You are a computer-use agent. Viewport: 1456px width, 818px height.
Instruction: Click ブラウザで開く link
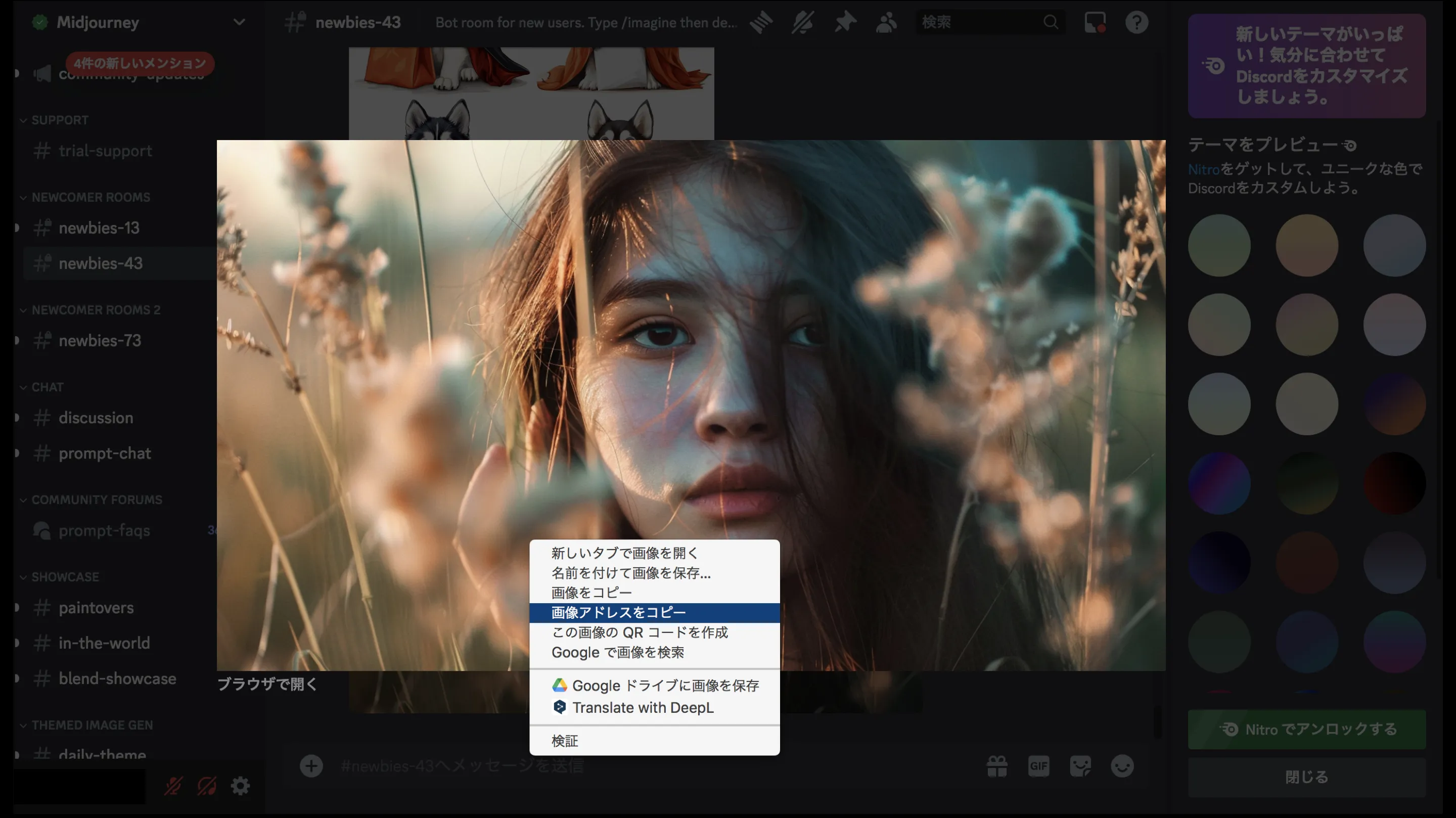pos(267,684)
